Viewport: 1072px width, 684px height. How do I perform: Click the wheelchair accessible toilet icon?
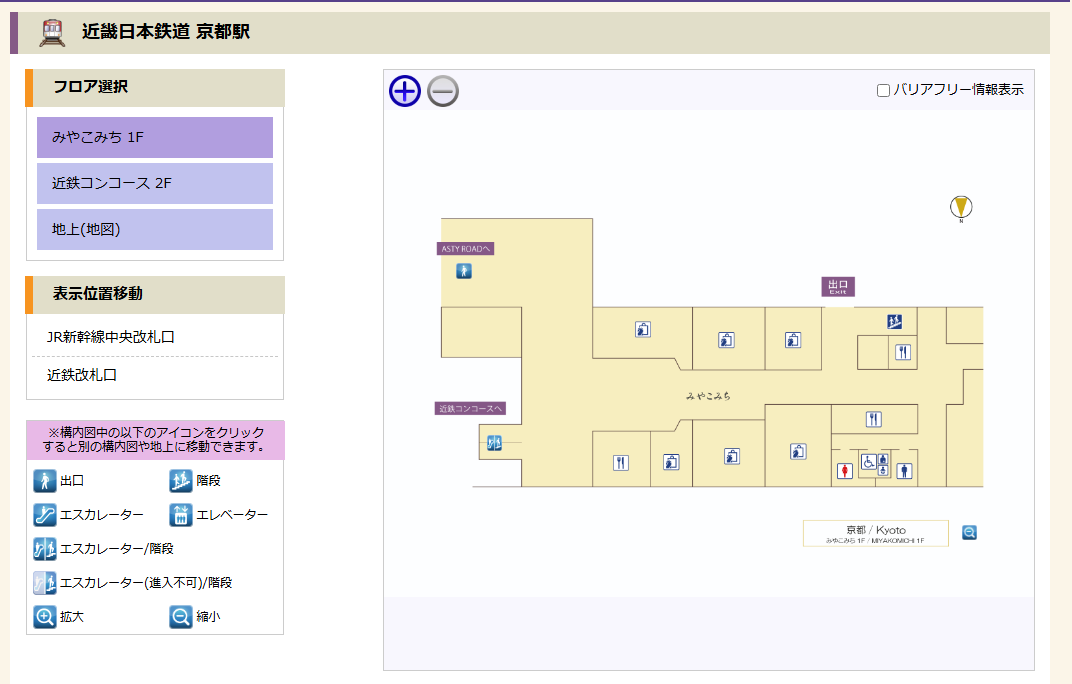(868, 462)
